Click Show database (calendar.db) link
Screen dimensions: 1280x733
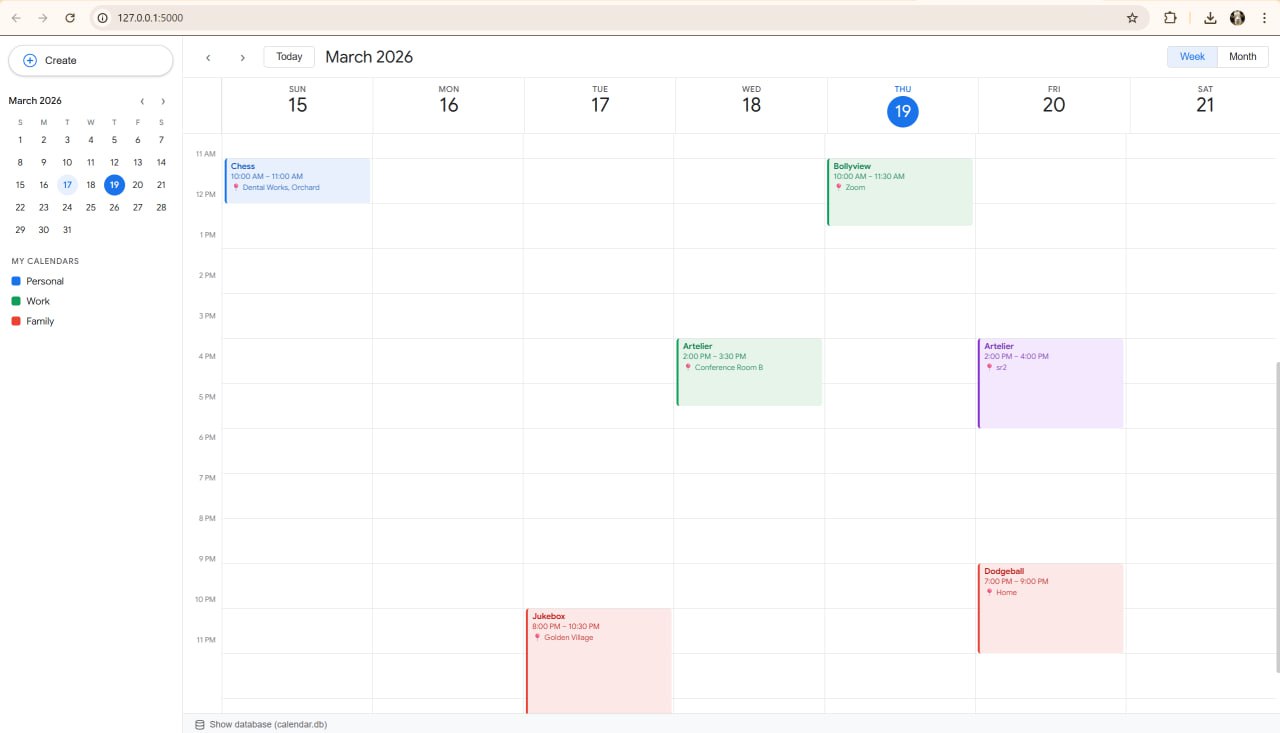pos(268,724)
